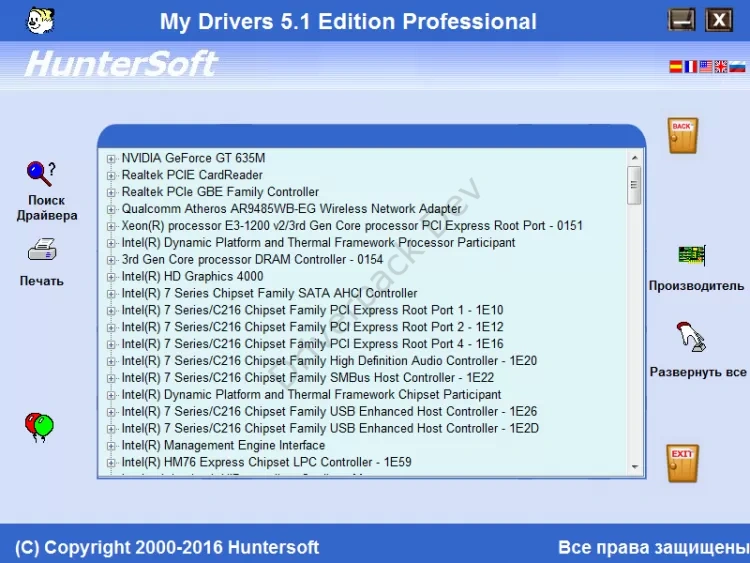This screenshot has width=750, height=563.
Task: Expand Intel(R) HD Graphics 4000 node
Action: 111,277
